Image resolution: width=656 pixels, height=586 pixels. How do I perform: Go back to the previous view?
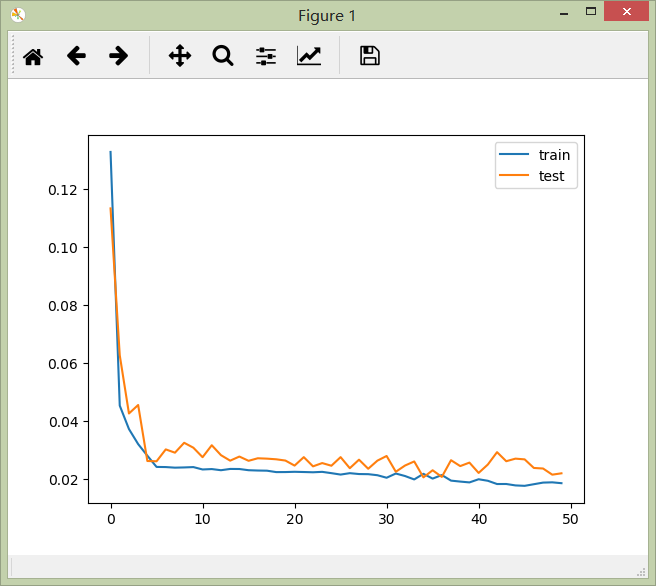(76, 56)
